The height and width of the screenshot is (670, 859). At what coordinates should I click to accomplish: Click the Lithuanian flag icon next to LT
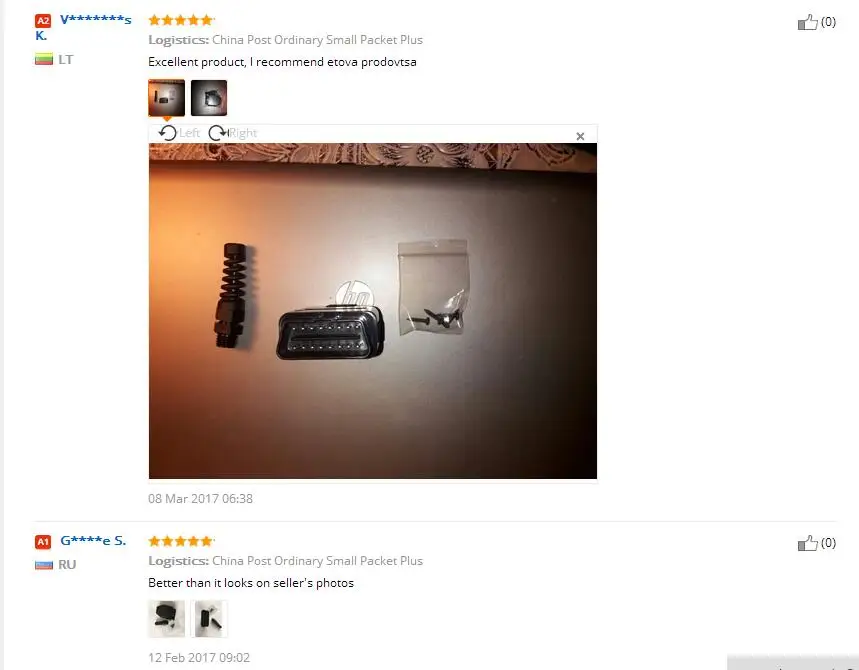tap(44, 59)
